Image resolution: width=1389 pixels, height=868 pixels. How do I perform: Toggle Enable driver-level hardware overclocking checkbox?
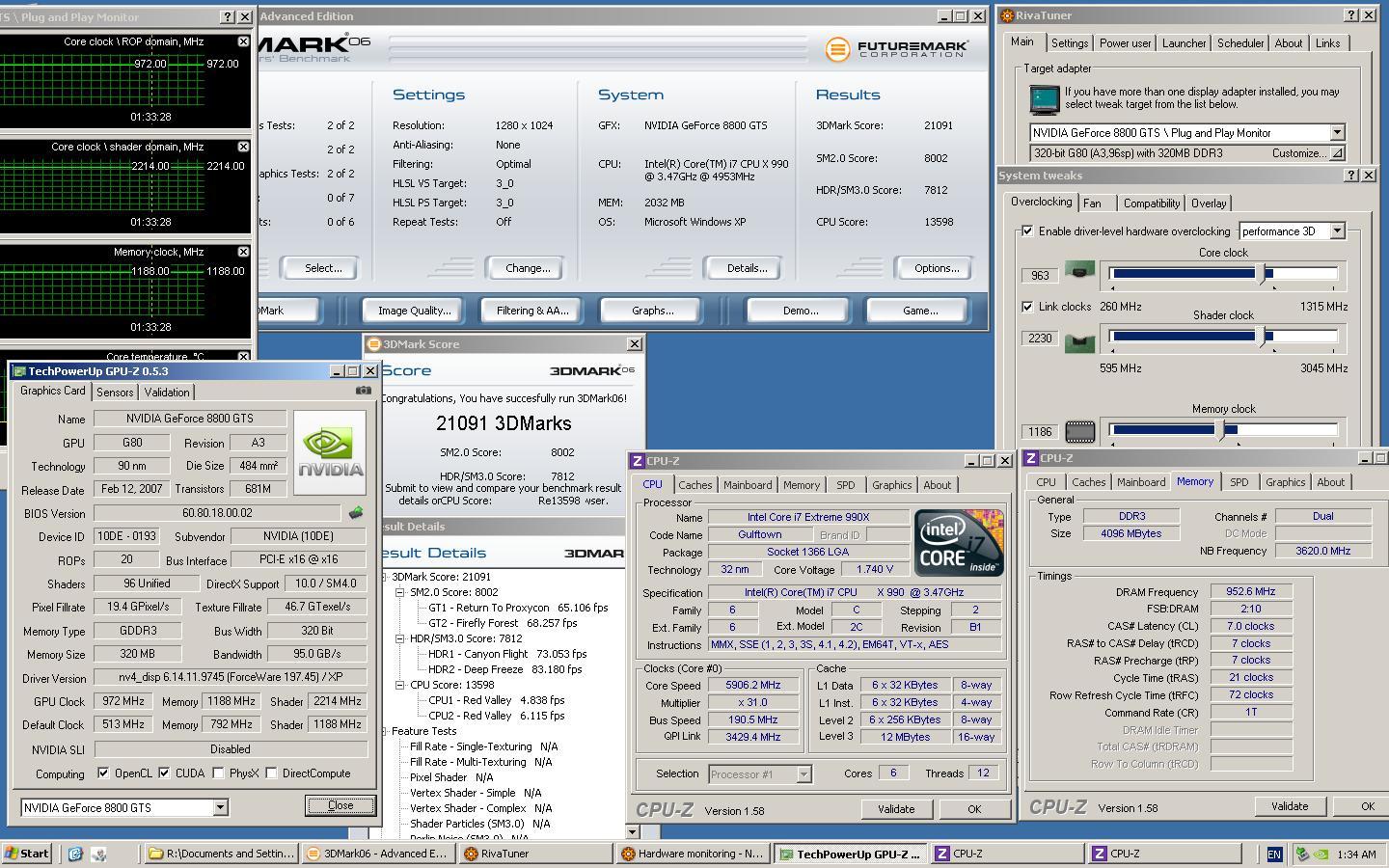coord(1027,231)
